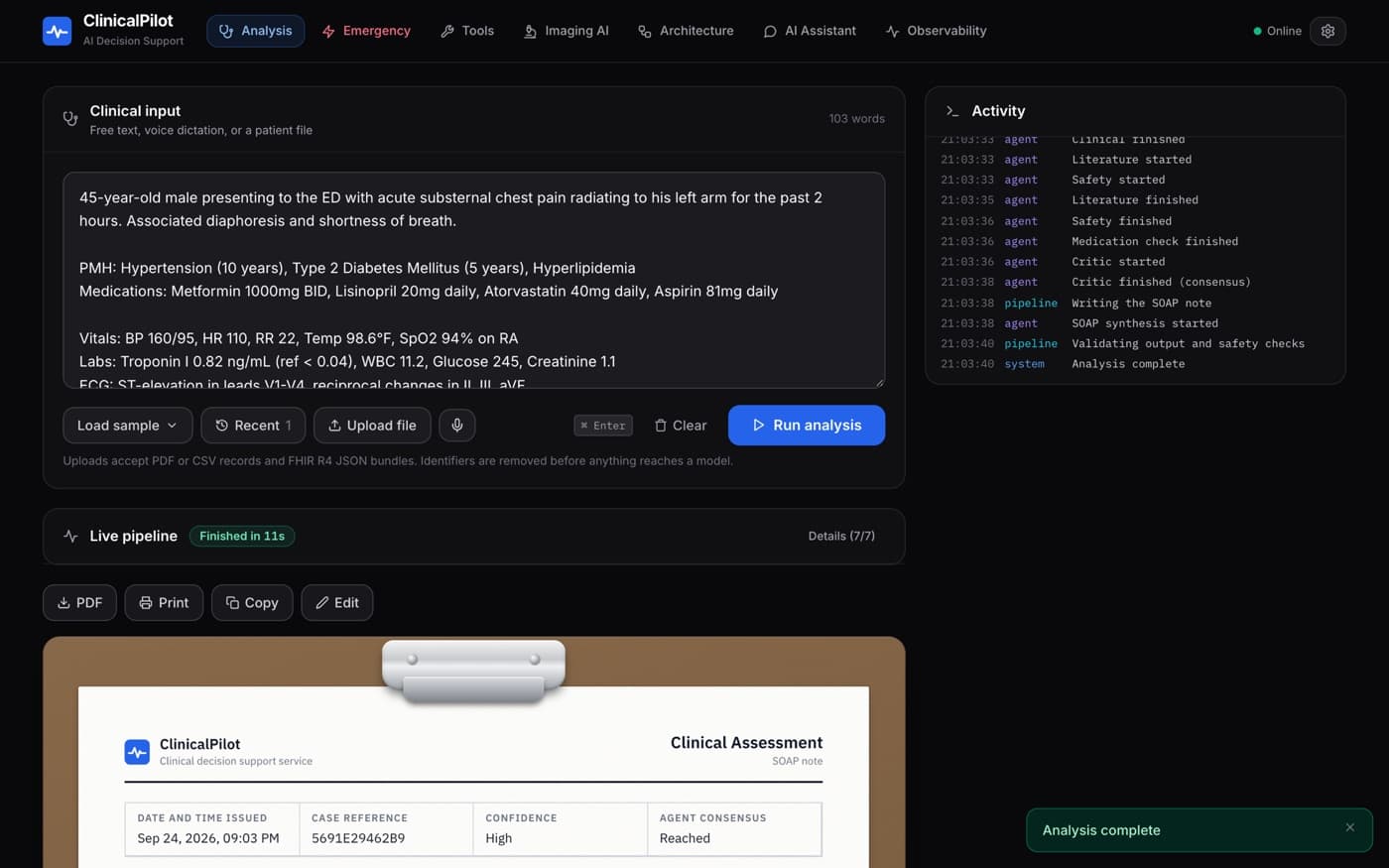Click the terminal icon next to Activity
1389x868 pixels.
(x=952, y=111)
